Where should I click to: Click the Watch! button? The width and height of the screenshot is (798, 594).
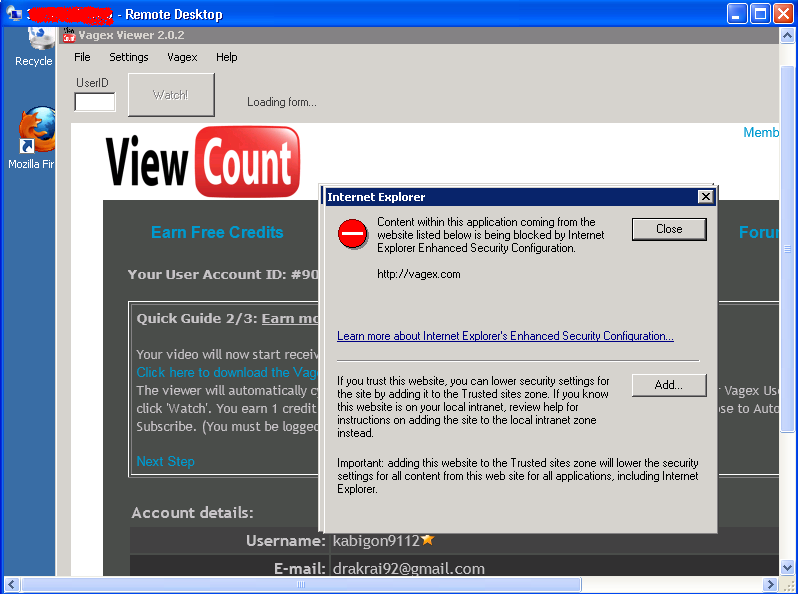171,95
